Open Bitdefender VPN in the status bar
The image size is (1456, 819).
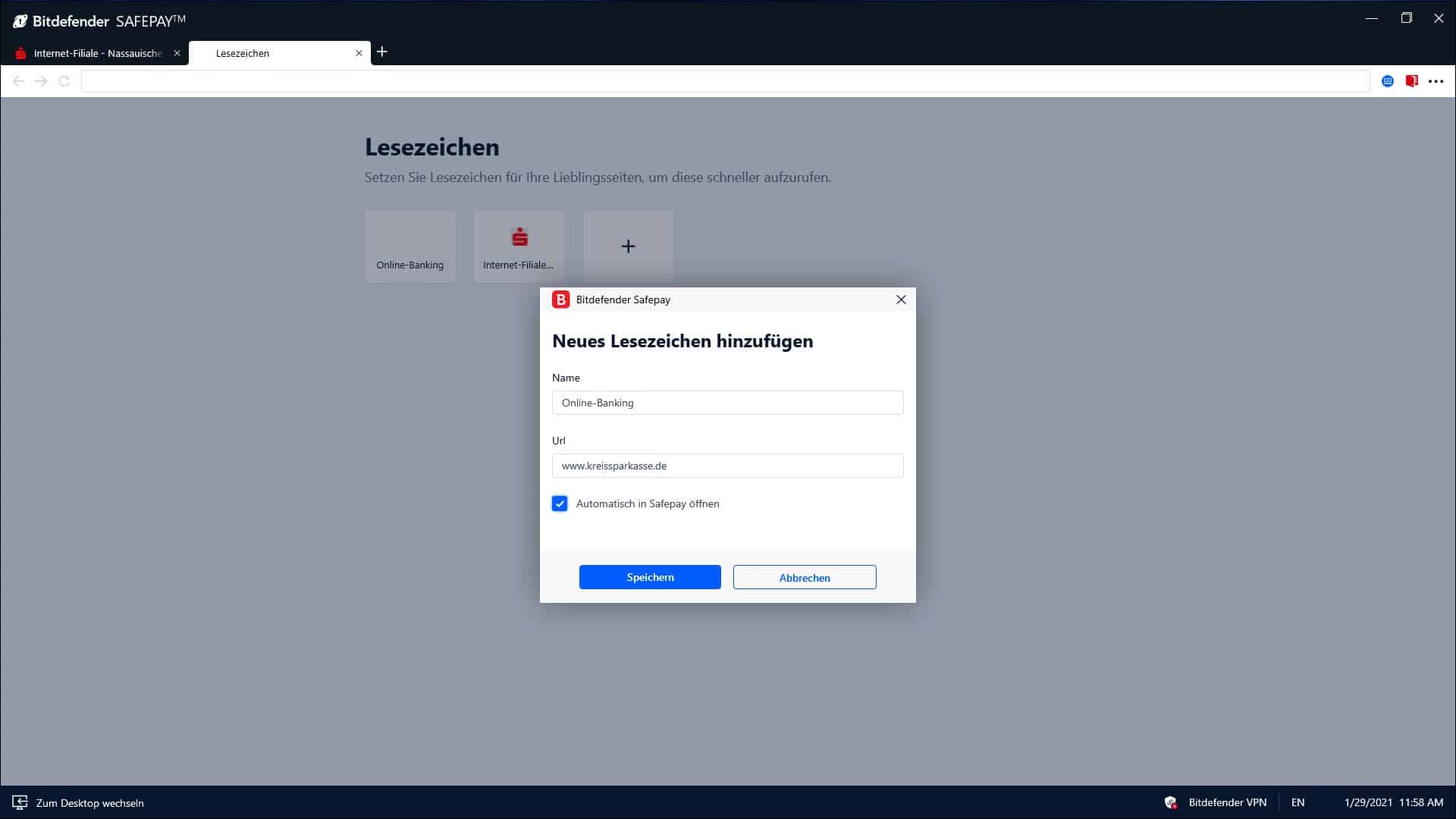click(1227, 802)
